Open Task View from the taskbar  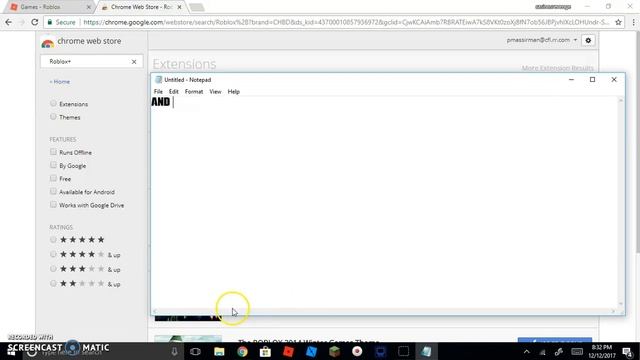(196, 351)
